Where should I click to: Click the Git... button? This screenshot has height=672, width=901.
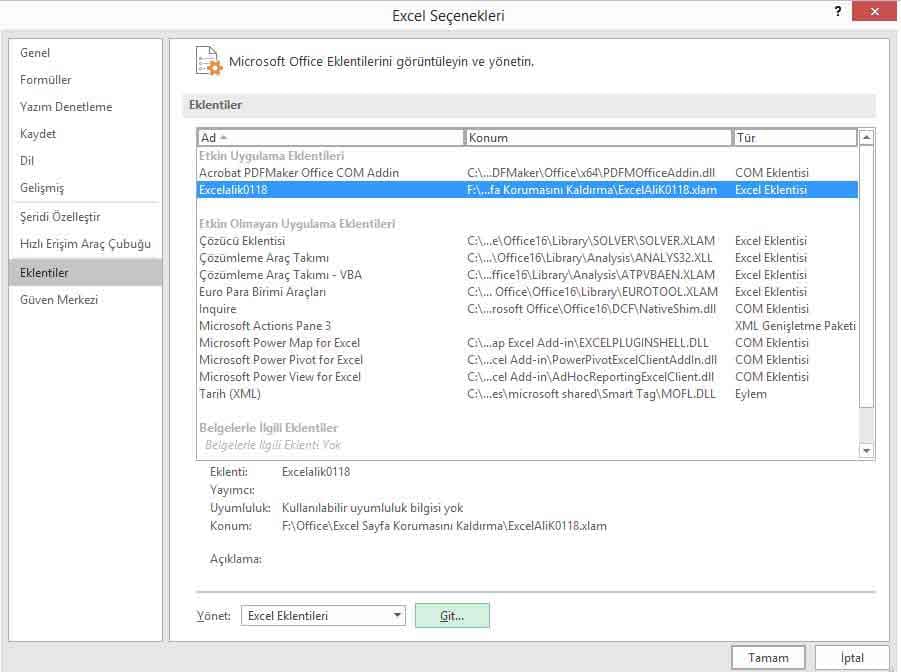[x=452, y=616]
